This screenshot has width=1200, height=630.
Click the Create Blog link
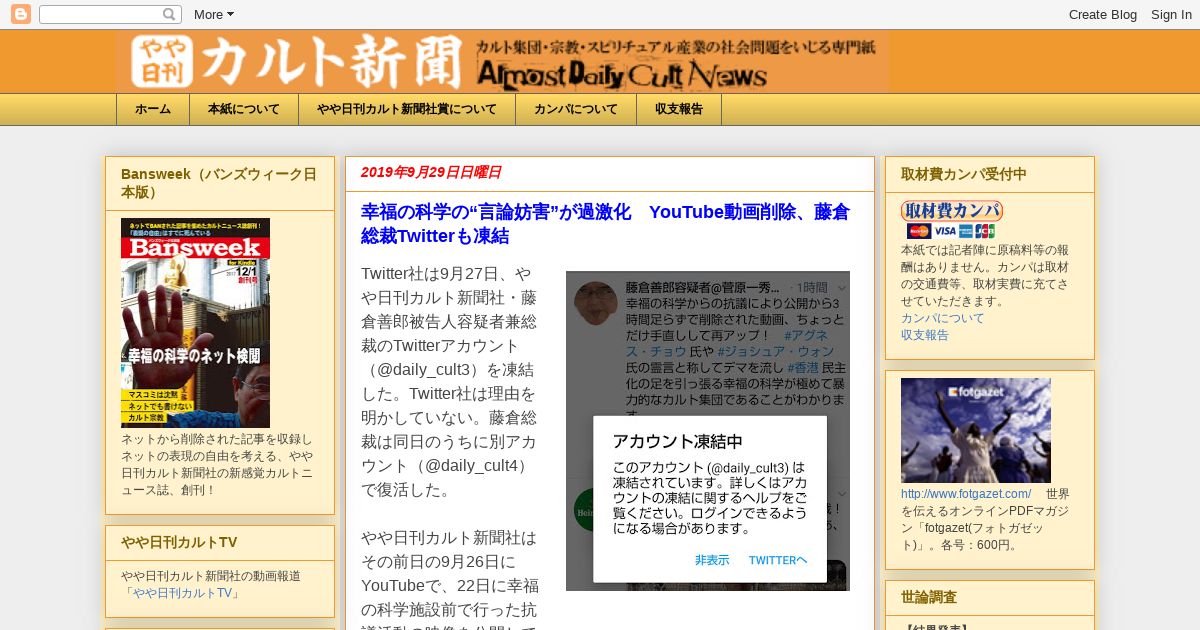pyautogui.click(x=1102, y=15)
